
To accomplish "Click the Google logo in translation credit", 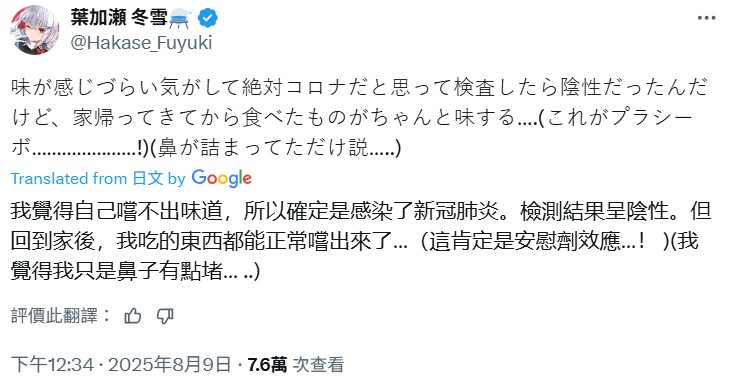I will 221,178.
